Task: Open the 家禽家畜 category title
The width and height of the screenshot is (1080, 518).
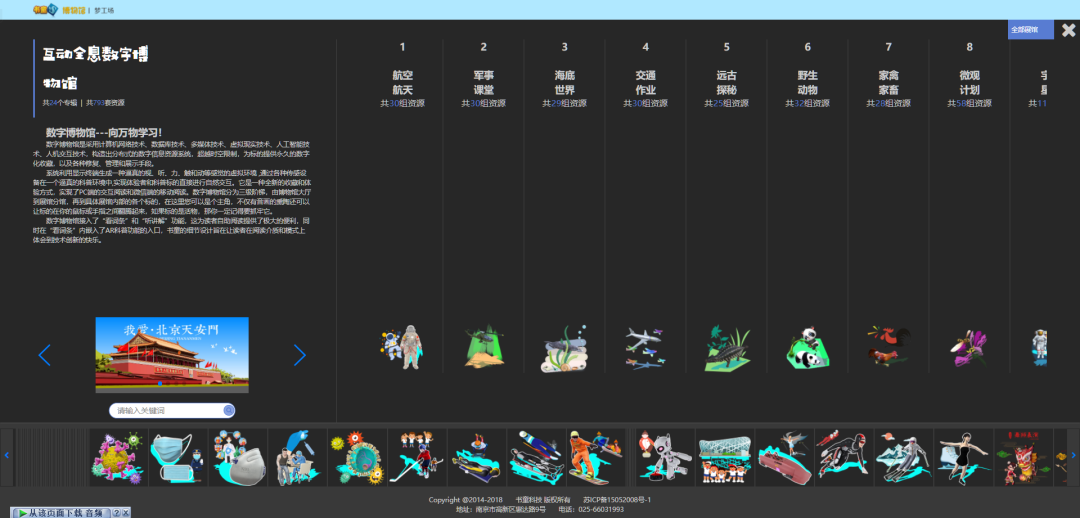Action: (889, 83)
